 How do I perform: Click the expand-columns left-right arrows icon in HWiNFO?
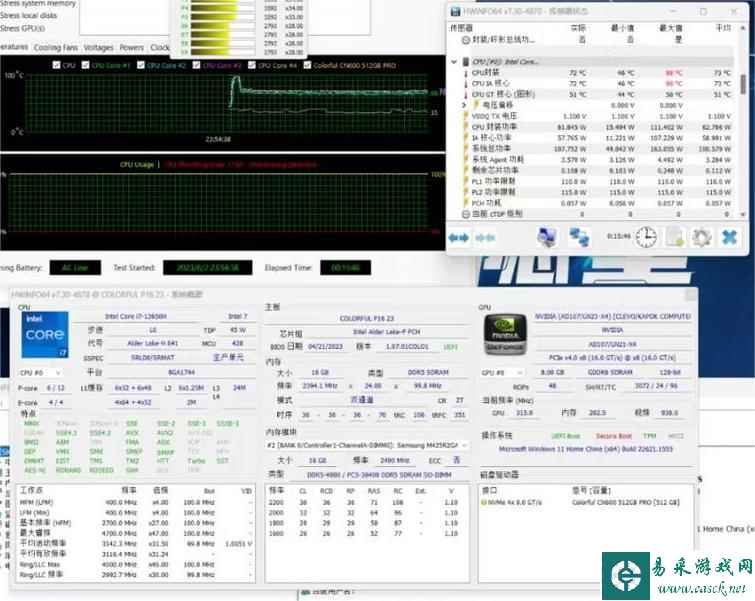coord(458,237)
